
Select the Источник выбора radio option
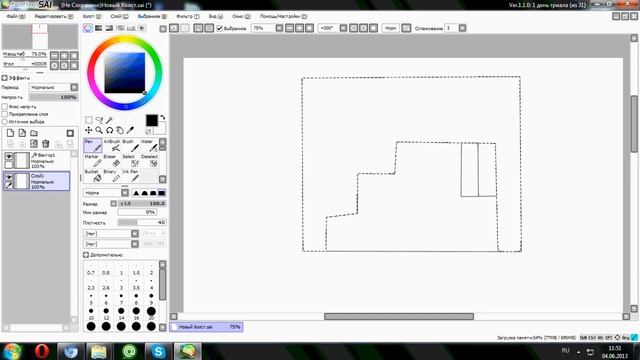pos(4,122)
